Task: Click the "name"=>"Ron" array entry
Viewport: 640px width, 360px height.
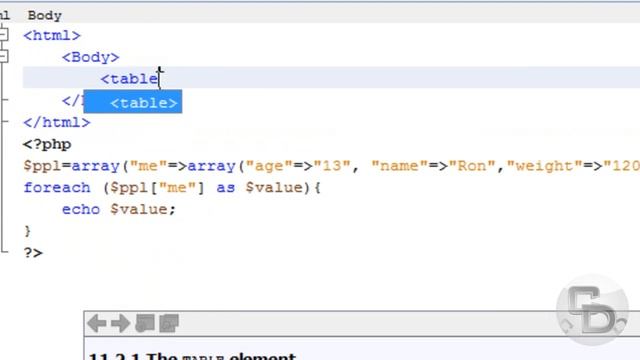Action: [x=433, y=166]
